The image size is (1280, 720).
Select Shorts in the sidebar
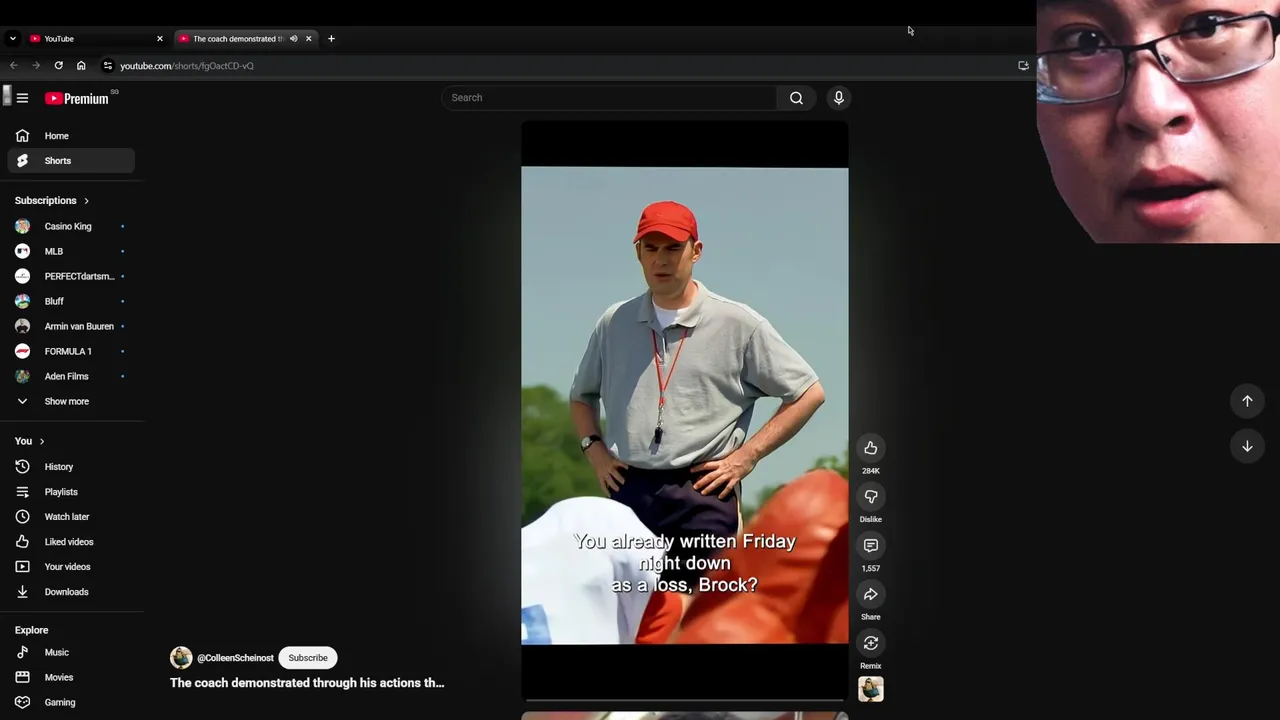(x=71, y=161)
